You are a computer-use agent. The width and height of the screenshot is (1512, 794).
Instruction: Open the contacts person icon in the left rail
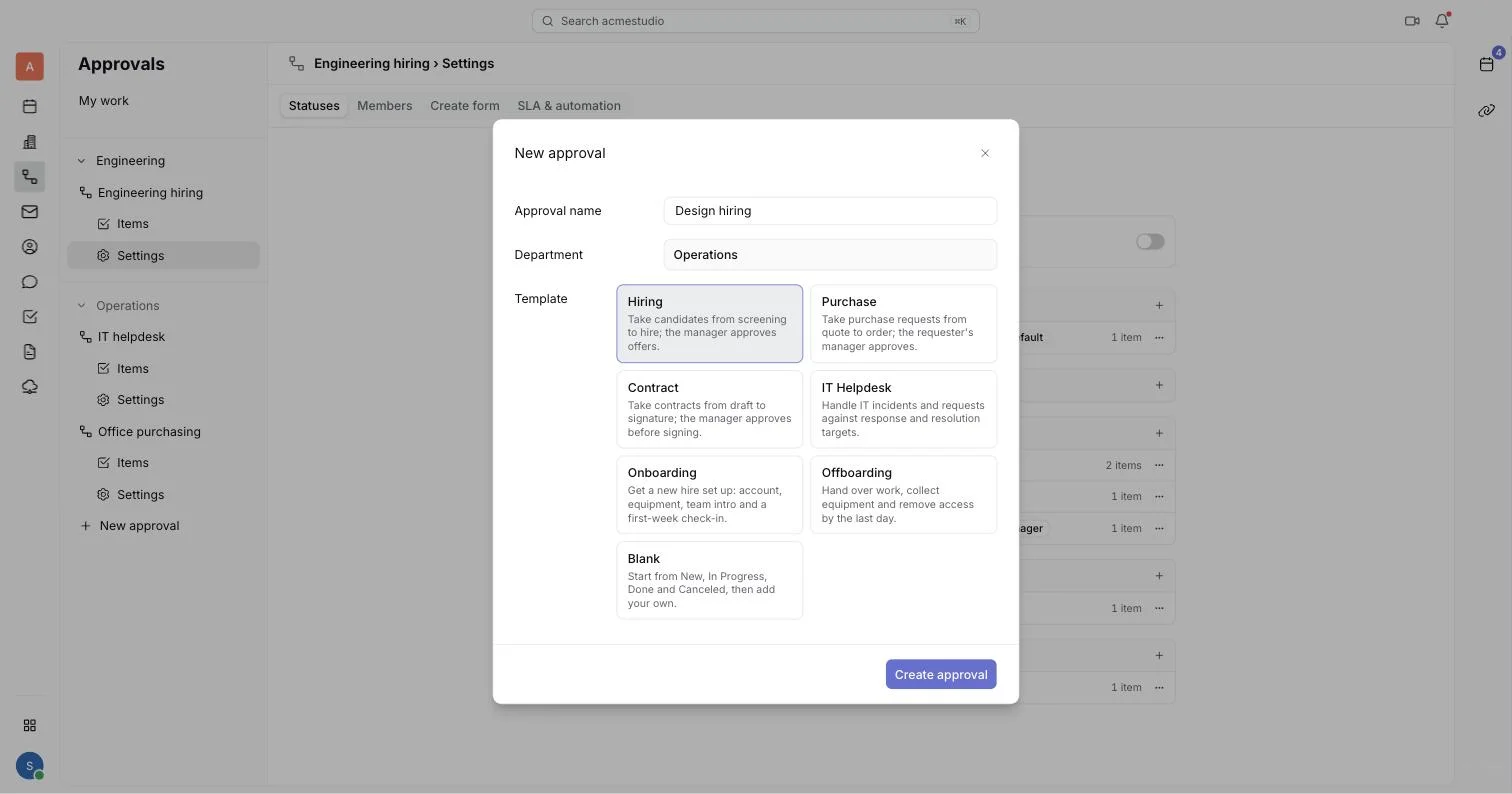pos(30,247)
